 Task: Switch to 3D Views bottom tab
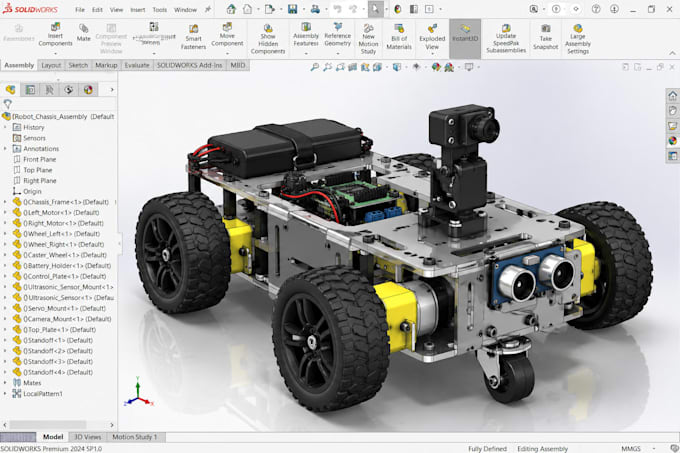pos(88,437)
